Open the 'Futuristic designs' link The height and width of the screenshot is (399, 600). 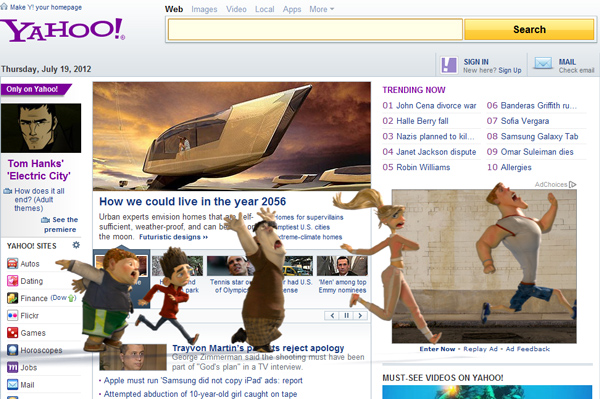[173, 237]
